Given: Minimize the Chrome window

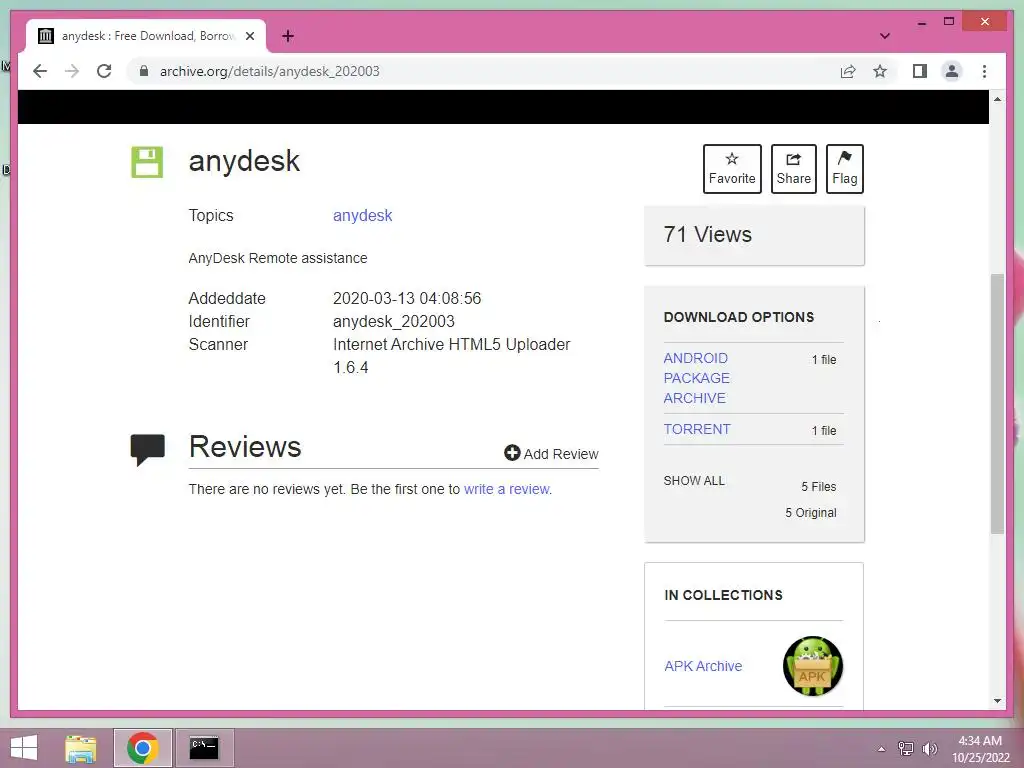Looking at the screenshot, I should tap(921, 22).
